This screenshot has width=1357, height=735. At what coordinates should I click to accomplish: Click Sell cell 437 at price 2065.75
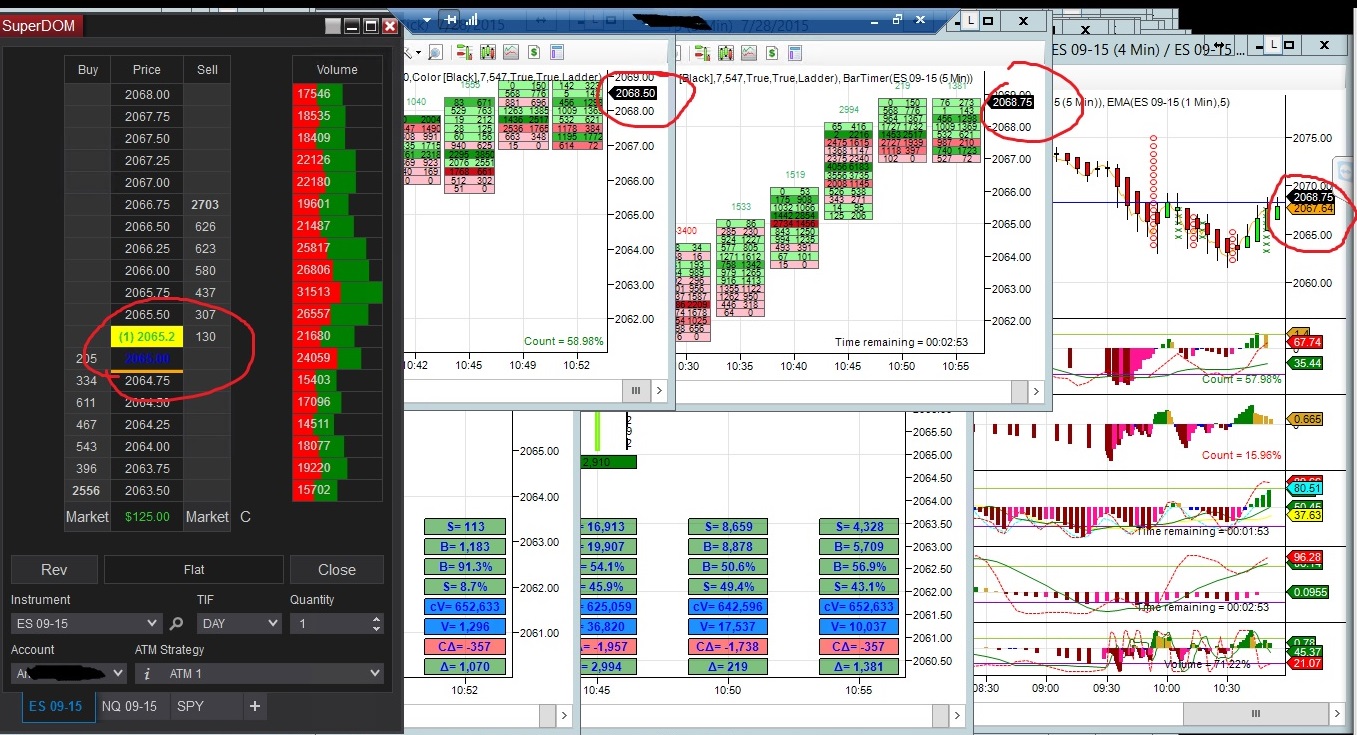coord(207,293)
